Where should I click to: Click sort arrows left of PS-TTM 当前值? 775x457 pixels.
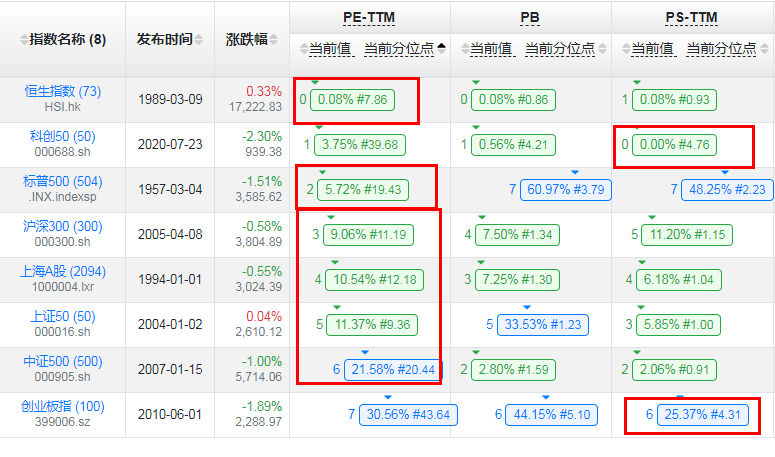pos(626,48)
